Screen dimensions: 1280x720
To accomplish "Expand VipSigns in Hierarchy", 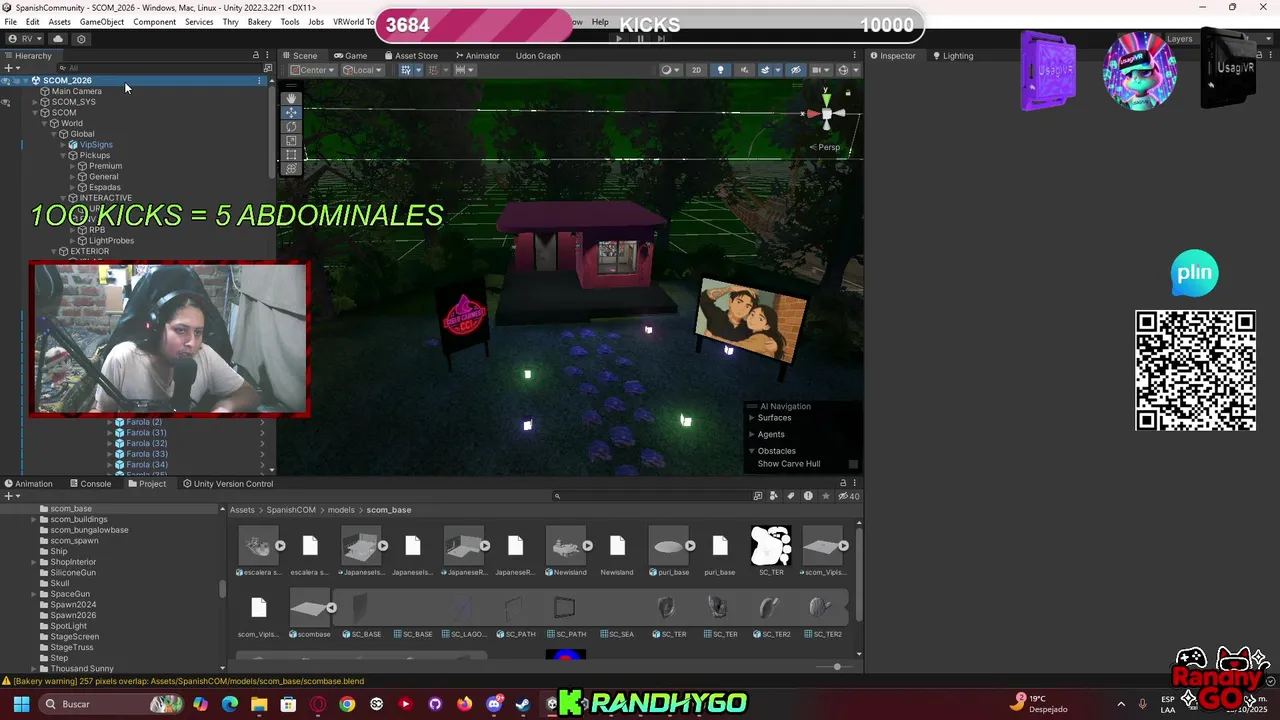I will point(63,145).
